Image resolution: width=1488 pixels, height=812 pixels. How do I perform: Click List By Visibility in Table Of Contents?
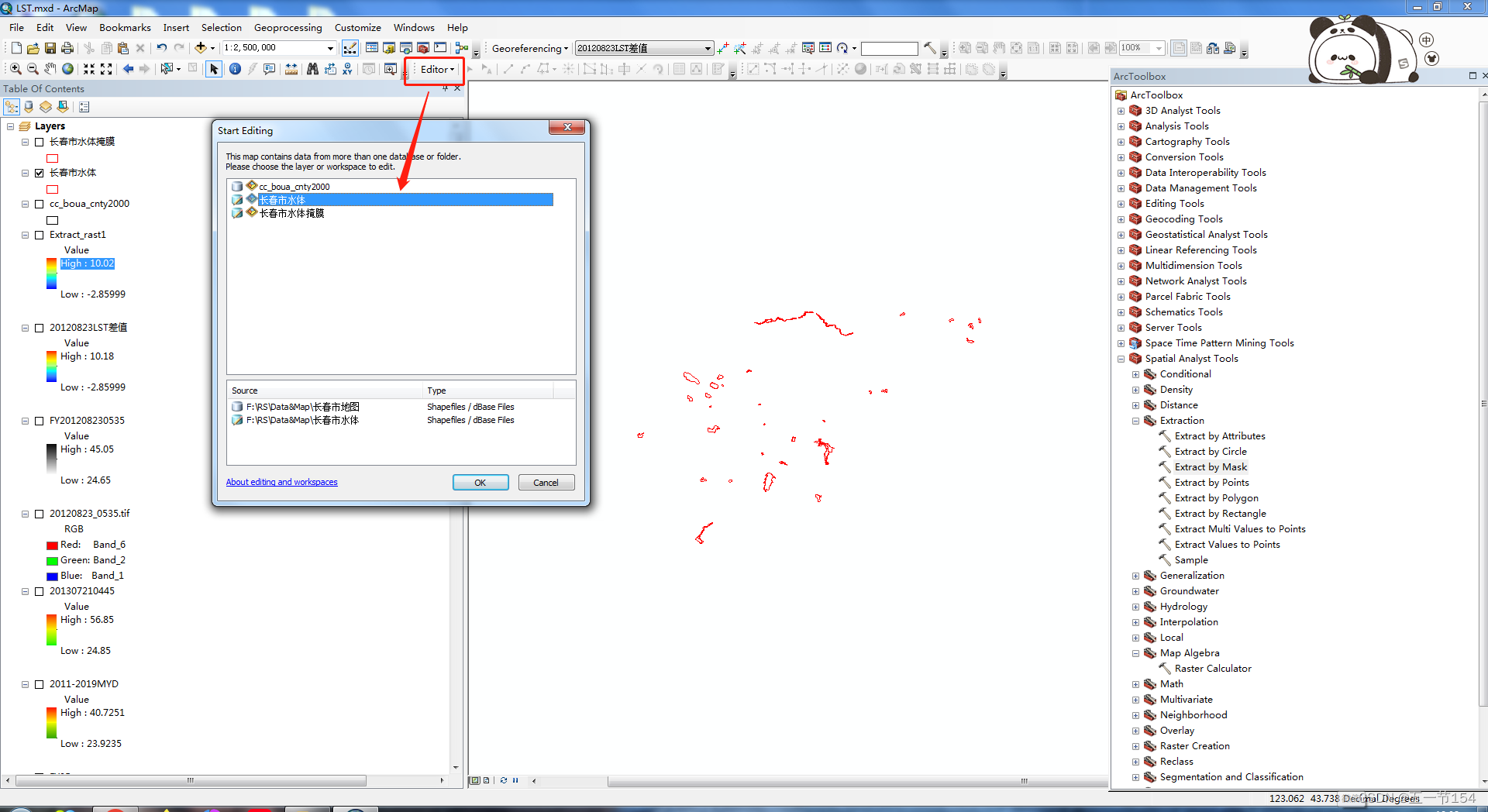pyautogui.click(x=46, y=107)
